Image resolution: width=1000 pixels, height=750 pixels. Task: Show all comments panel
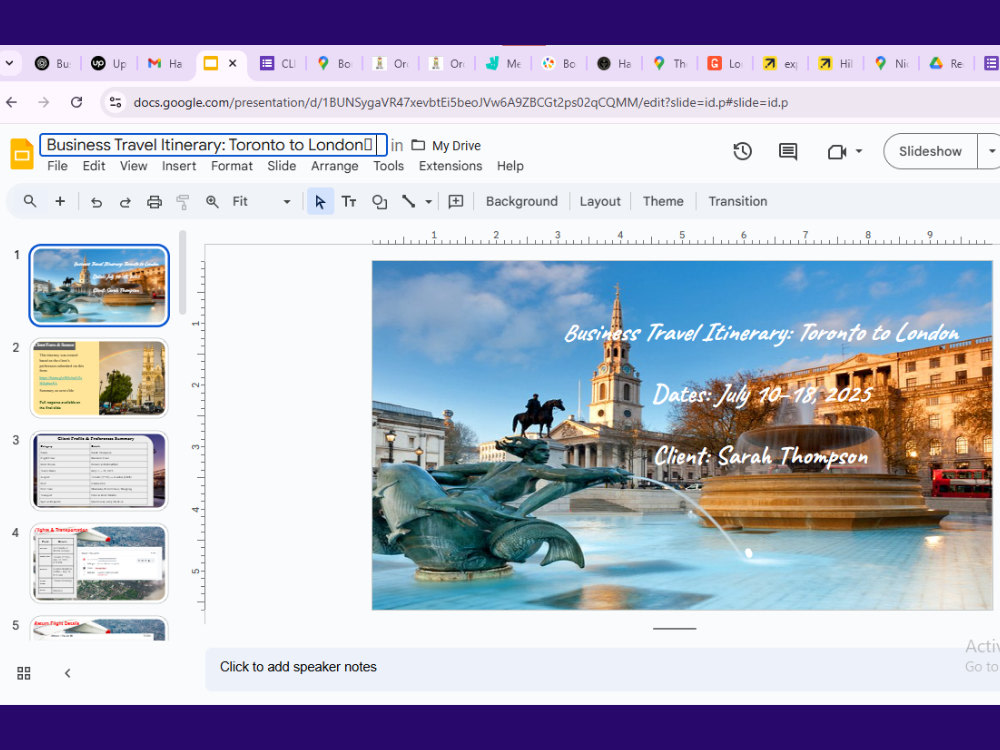(788, 151)
